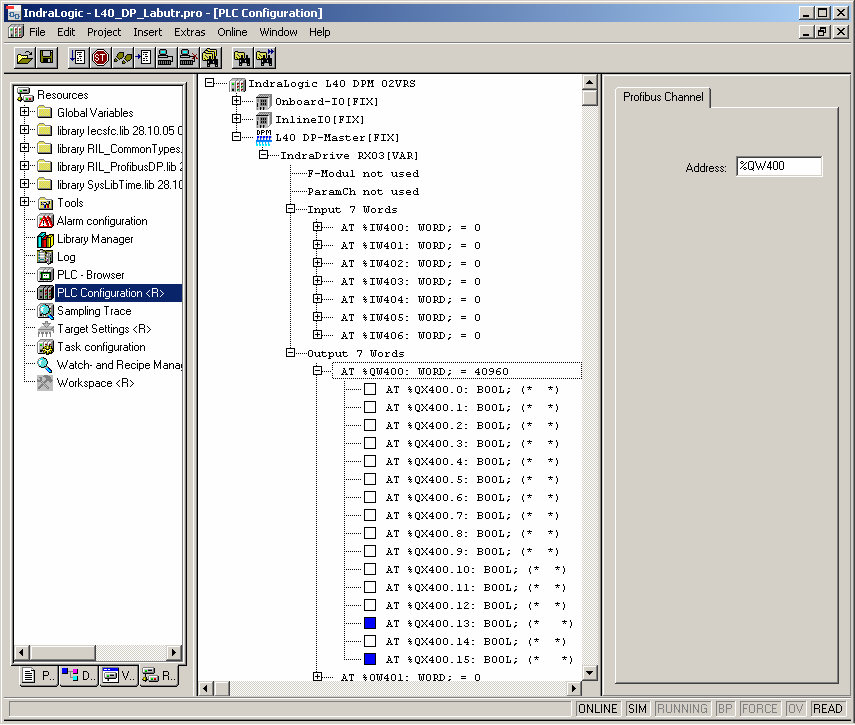This screenshot has height=725, width=855.
Task: Toggle the %QX400.11 output bit
Action: tap(370, 587)
